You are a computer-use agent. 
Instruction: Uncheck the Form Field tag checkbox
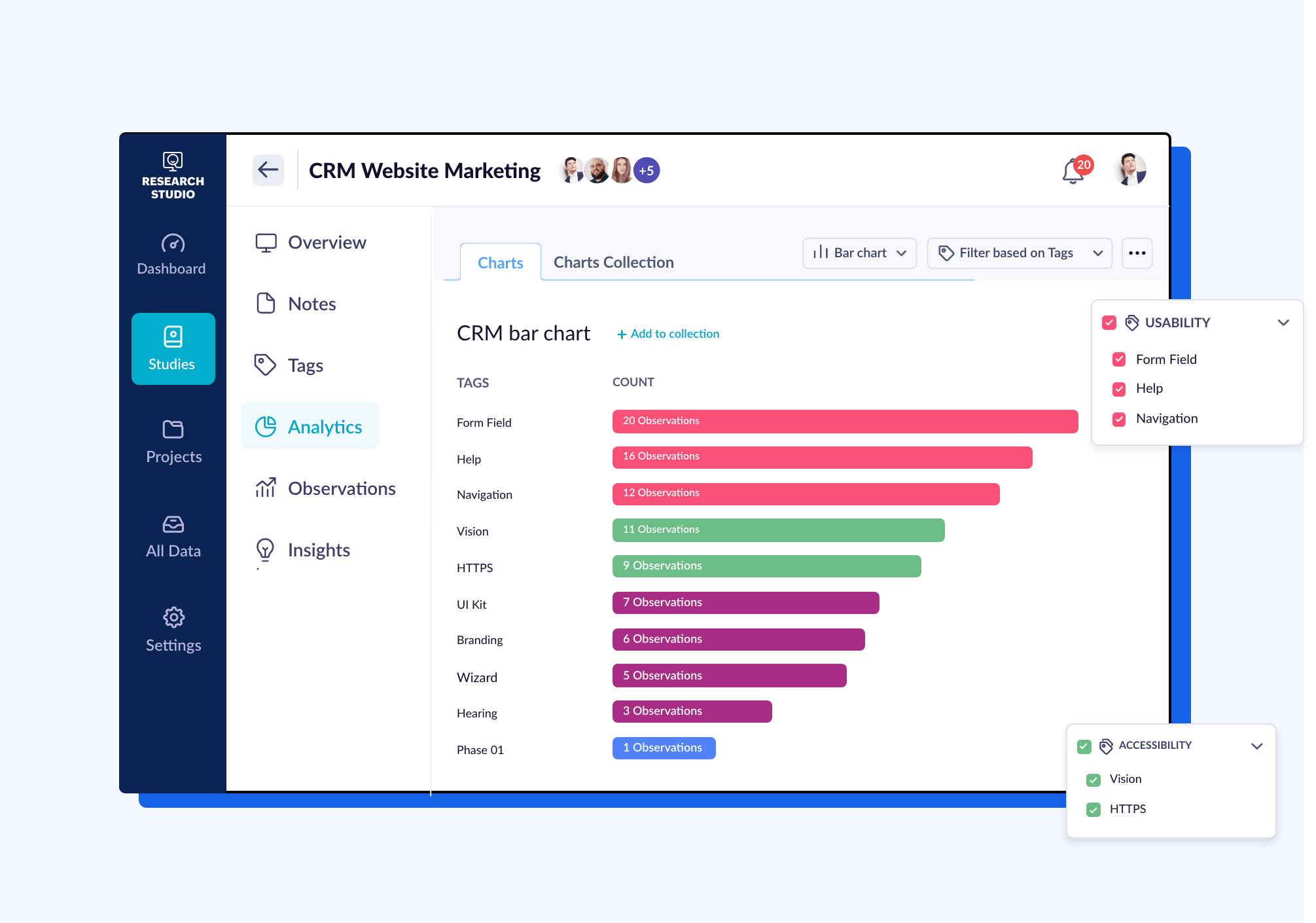click(x=1119, y=359)
